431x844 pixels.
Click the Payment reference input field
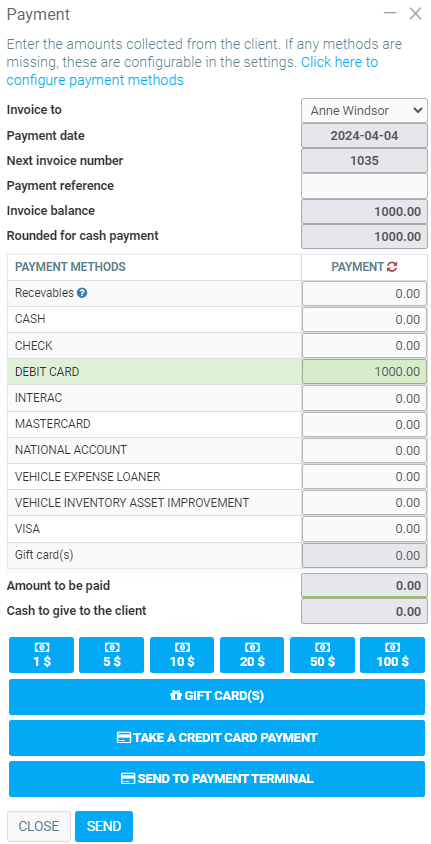tap(364, 186)
